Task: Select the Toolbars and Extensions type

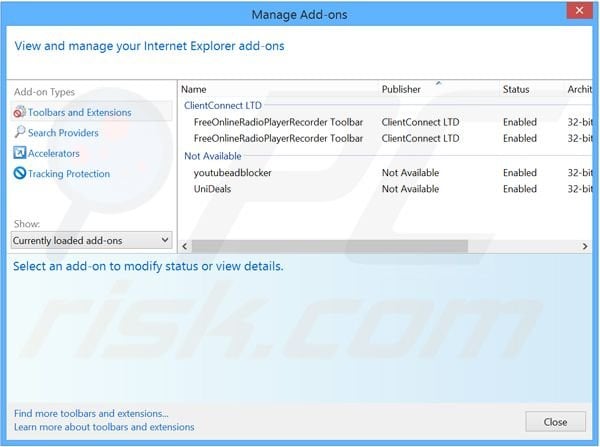Action: tap(91, 112)
